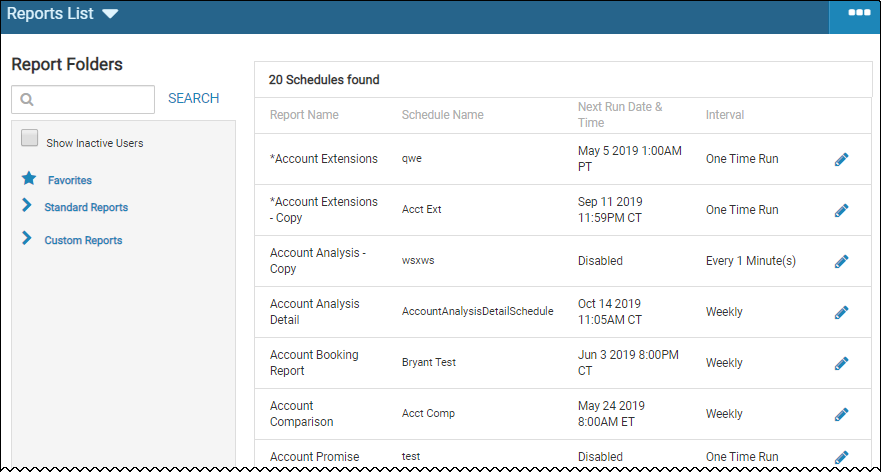Edit the Acct Comp schedule pencil icon
Viewport: 881px width, 473px height.
(841, 415)
